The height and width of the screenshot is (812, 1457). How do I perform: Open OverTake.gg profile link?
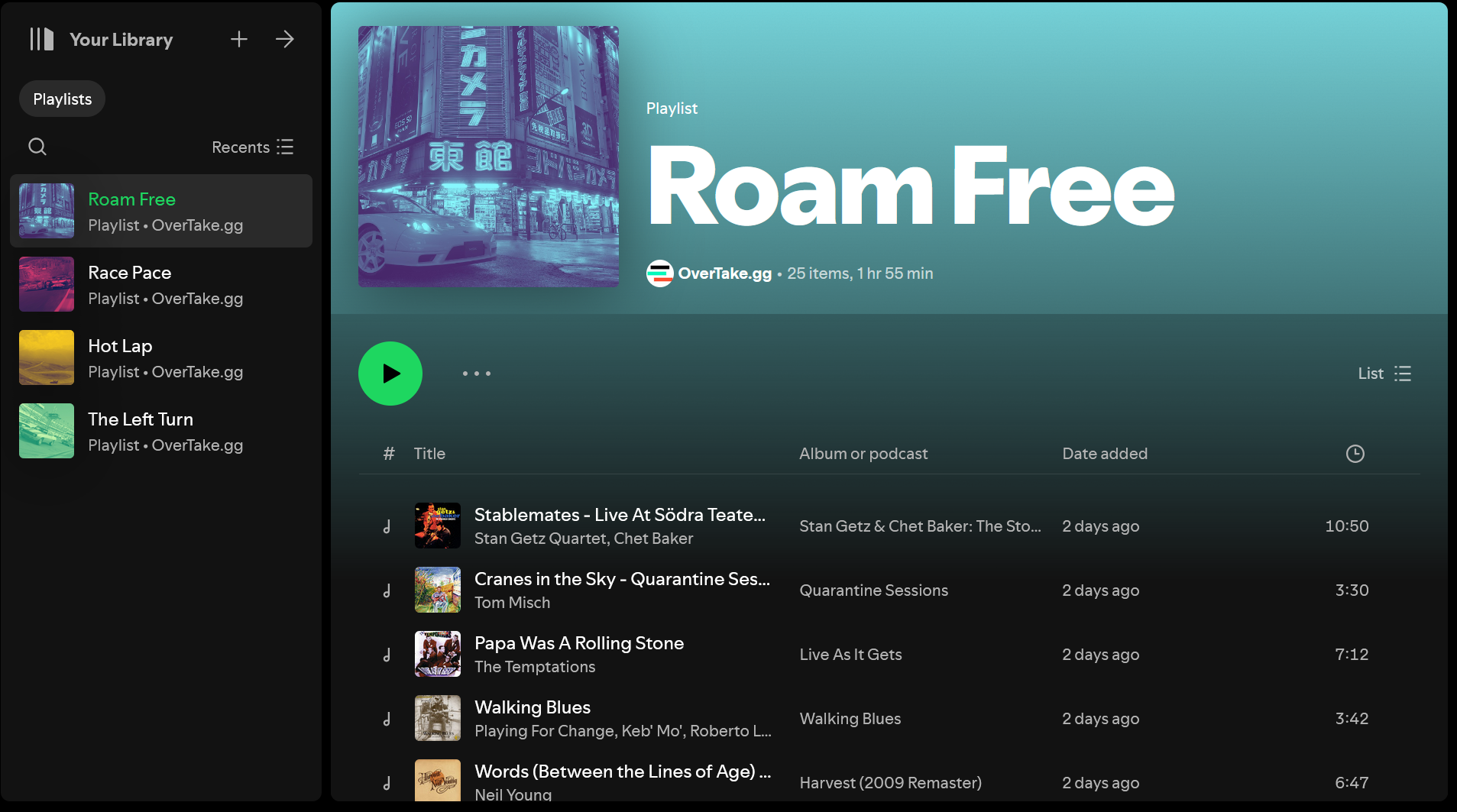coord(725,273)
